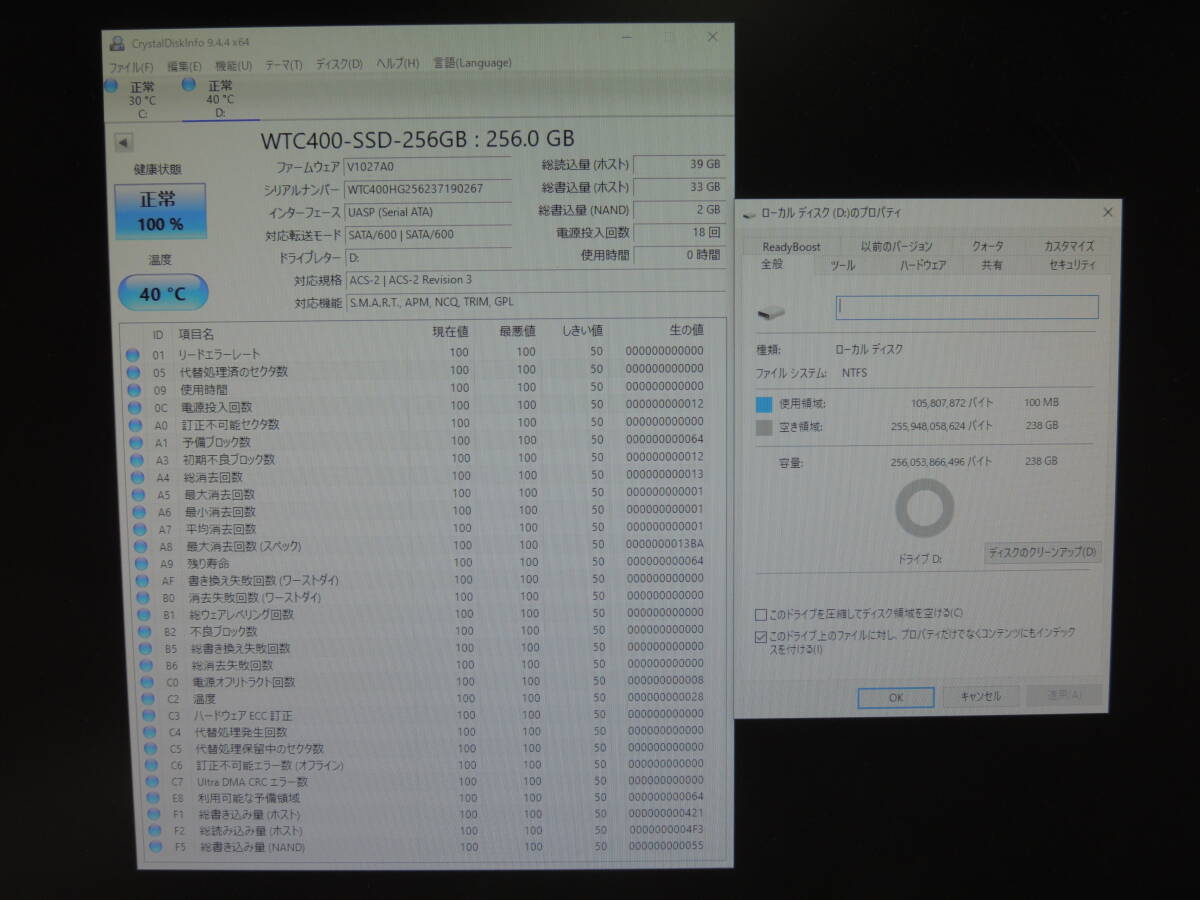Open the ファイル(F) menu
This screenshot has height=900, width=1200.
(130, 66)
